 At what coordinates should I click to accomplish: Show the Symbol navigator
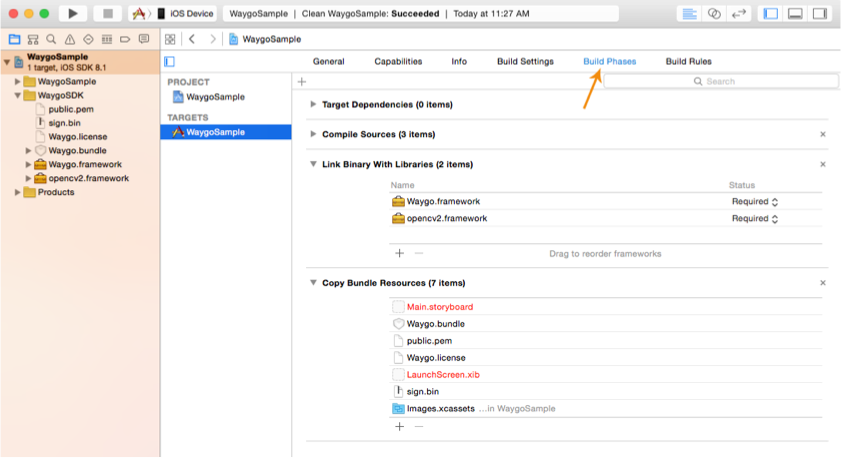click(33, 39)
